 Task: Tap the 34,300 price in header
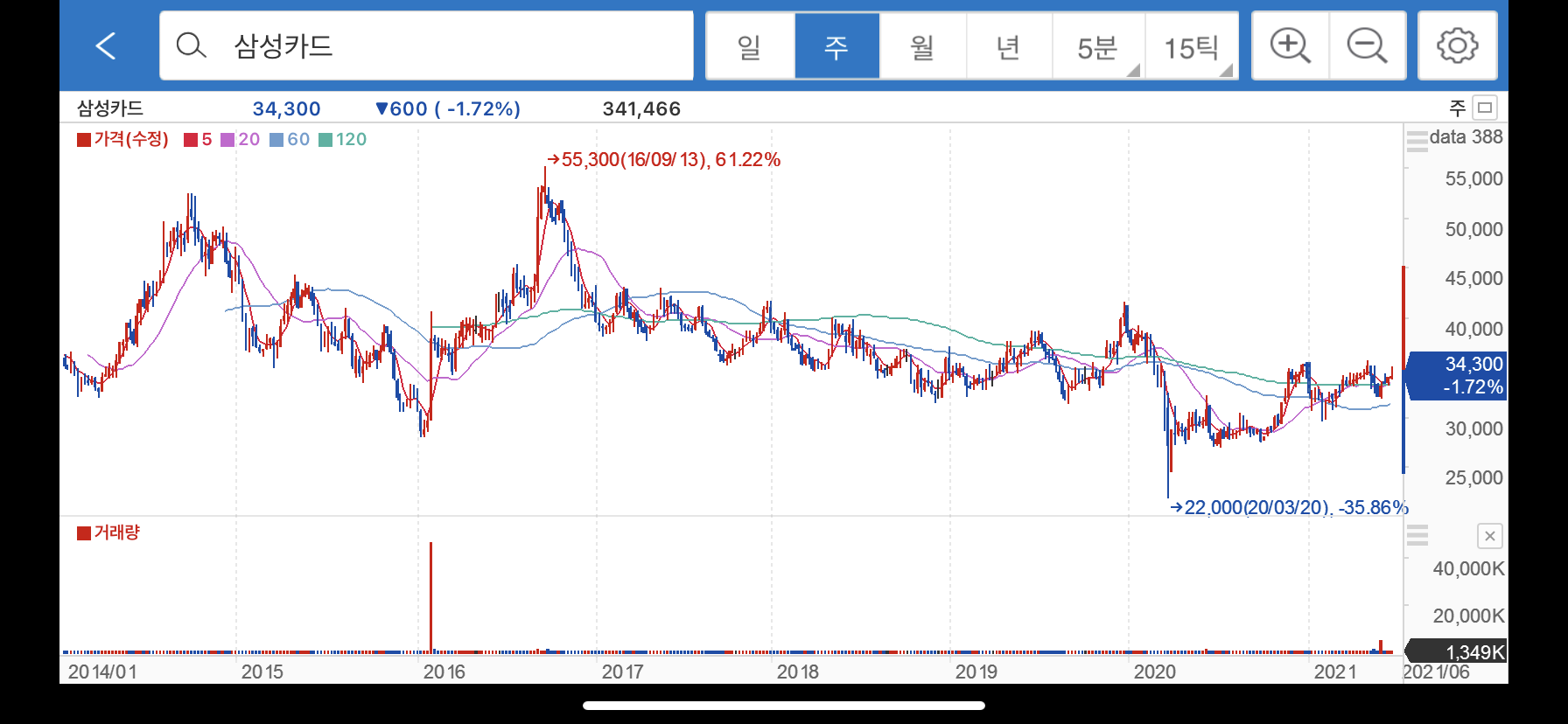287,108
